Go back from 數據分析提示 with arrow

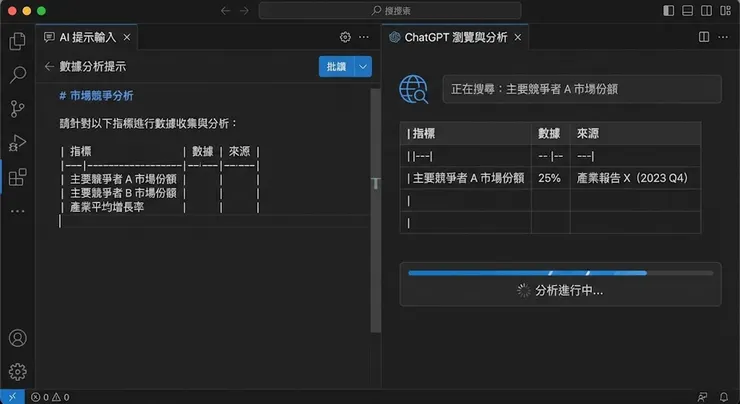[49, 67]
